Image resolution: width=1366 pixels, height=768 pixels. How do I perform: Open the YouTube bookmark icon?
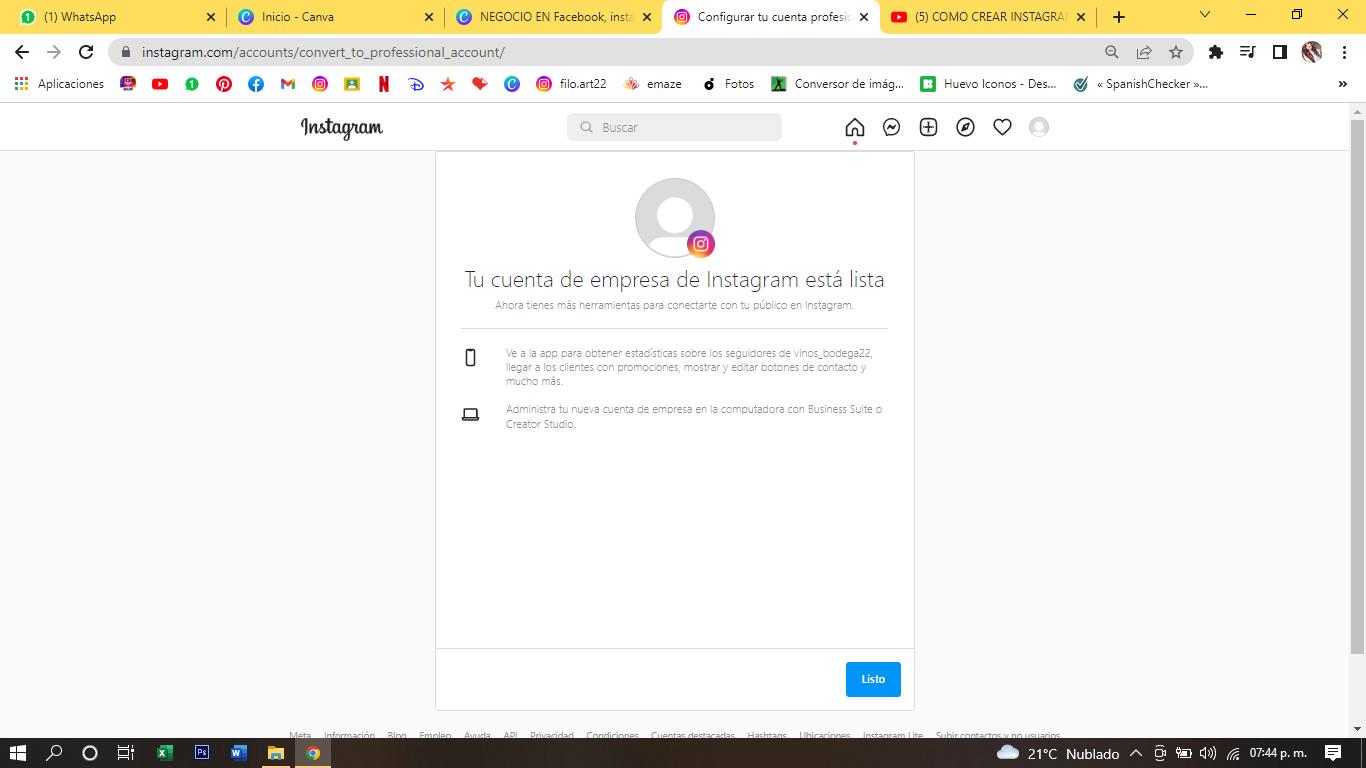(160, 84)
